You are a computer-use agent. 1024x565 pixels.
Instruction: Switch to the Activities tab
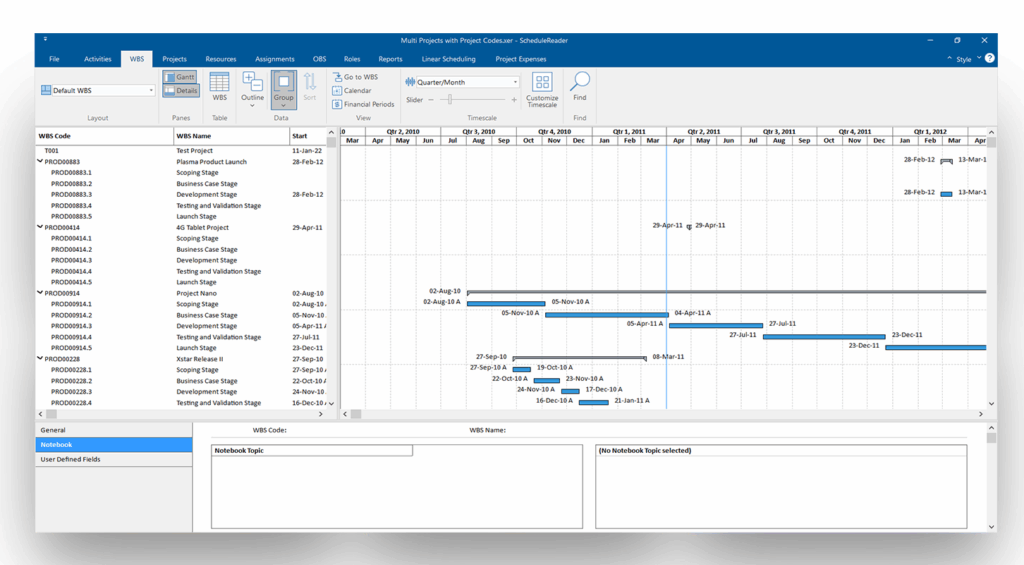coord(97,59)
